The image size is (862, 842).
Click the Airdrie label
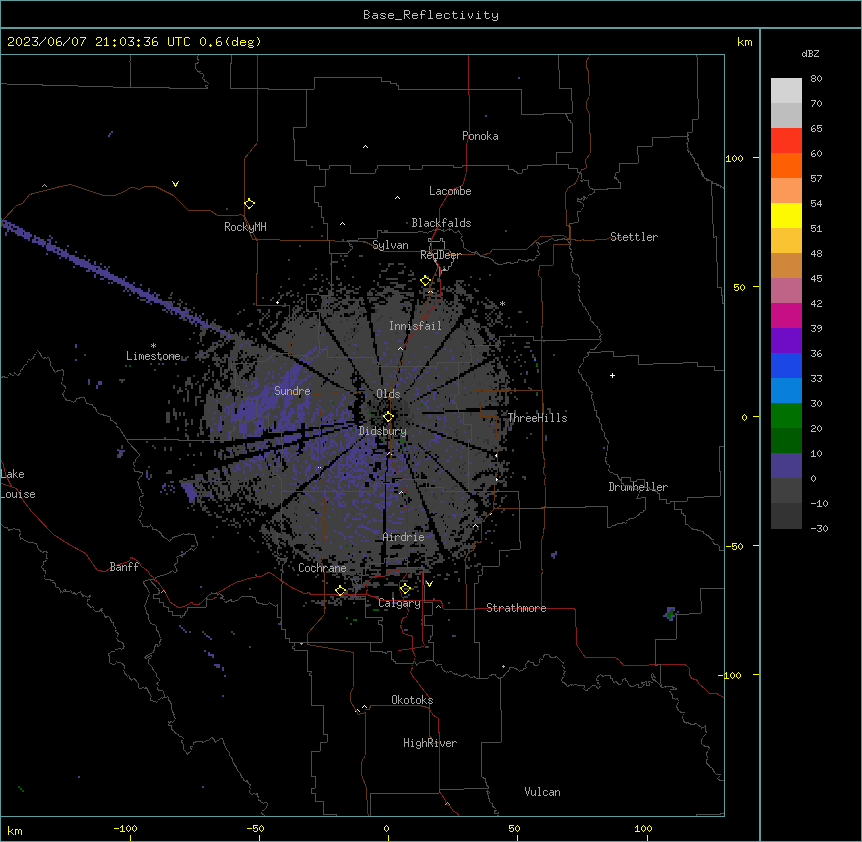coord(403,537)
